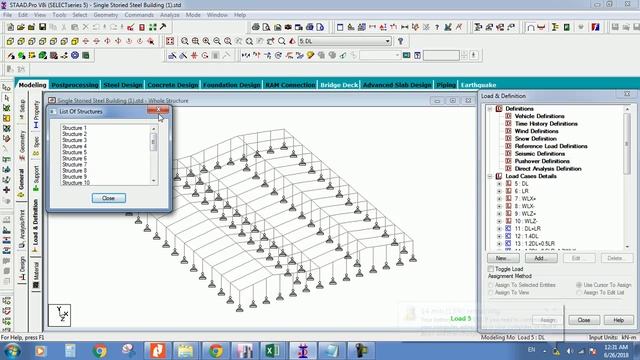
Task: Click the Excel icon in taskbar
Action: coord(272,351)
